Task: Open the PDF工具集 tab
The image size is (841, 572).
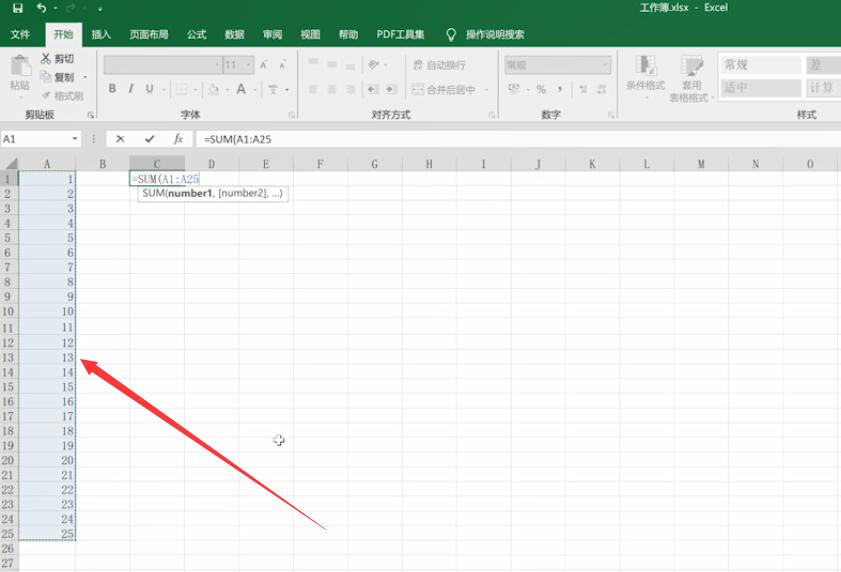Action: click(x=400, y=35)
